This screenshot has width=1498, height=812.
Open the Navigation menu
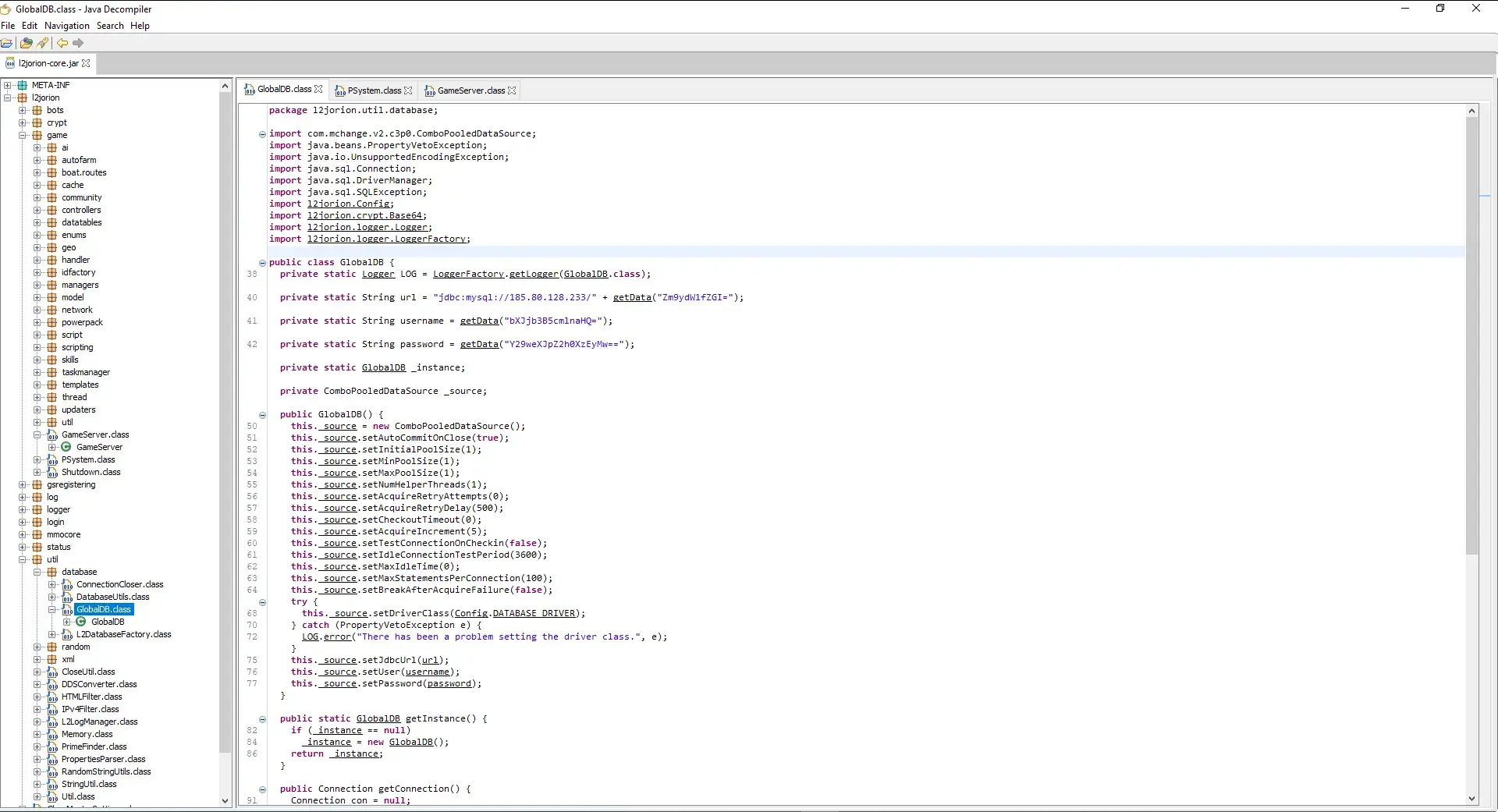67,26
